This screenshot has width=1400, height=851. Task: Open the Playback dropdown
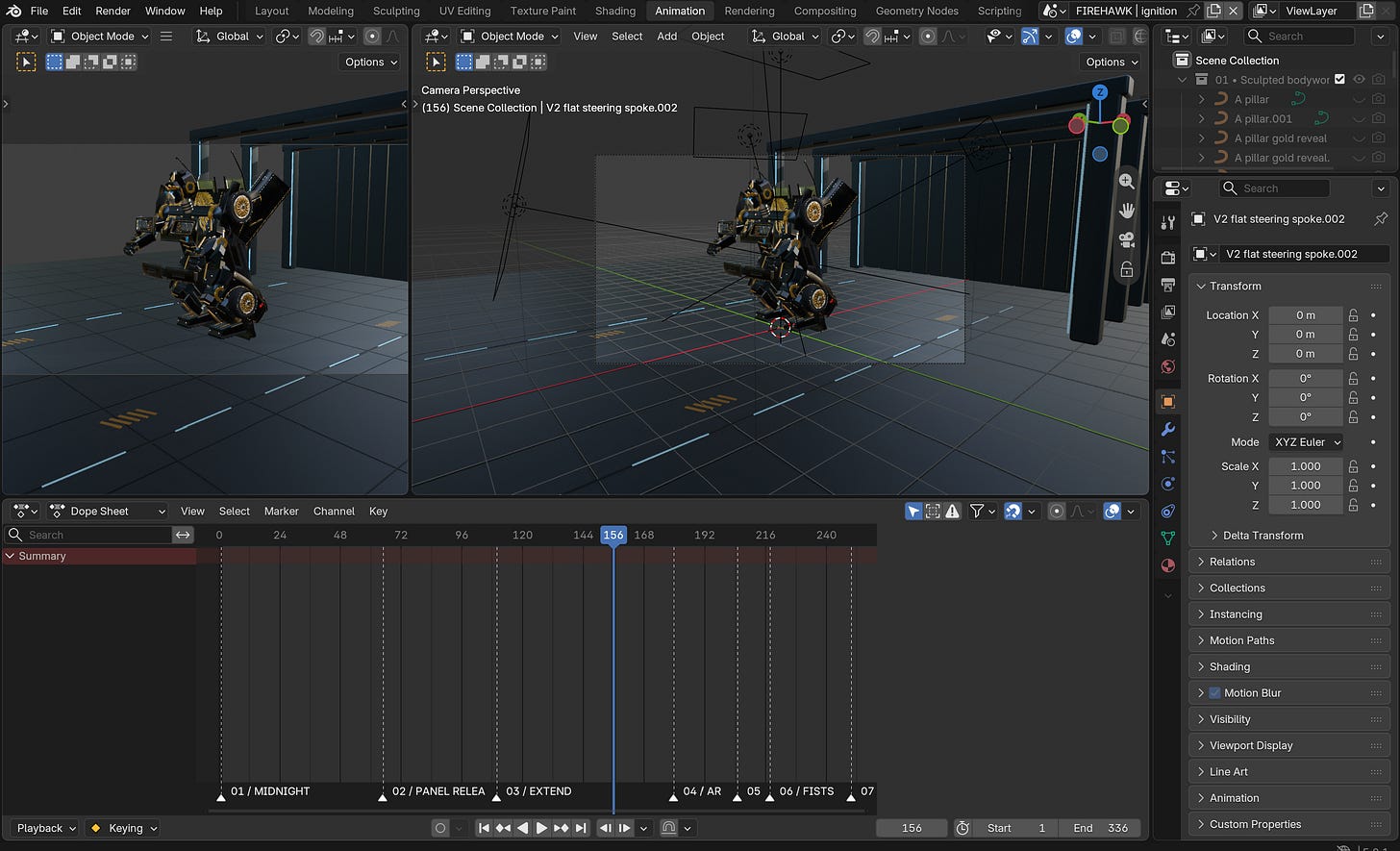click(x=44, y=828)
